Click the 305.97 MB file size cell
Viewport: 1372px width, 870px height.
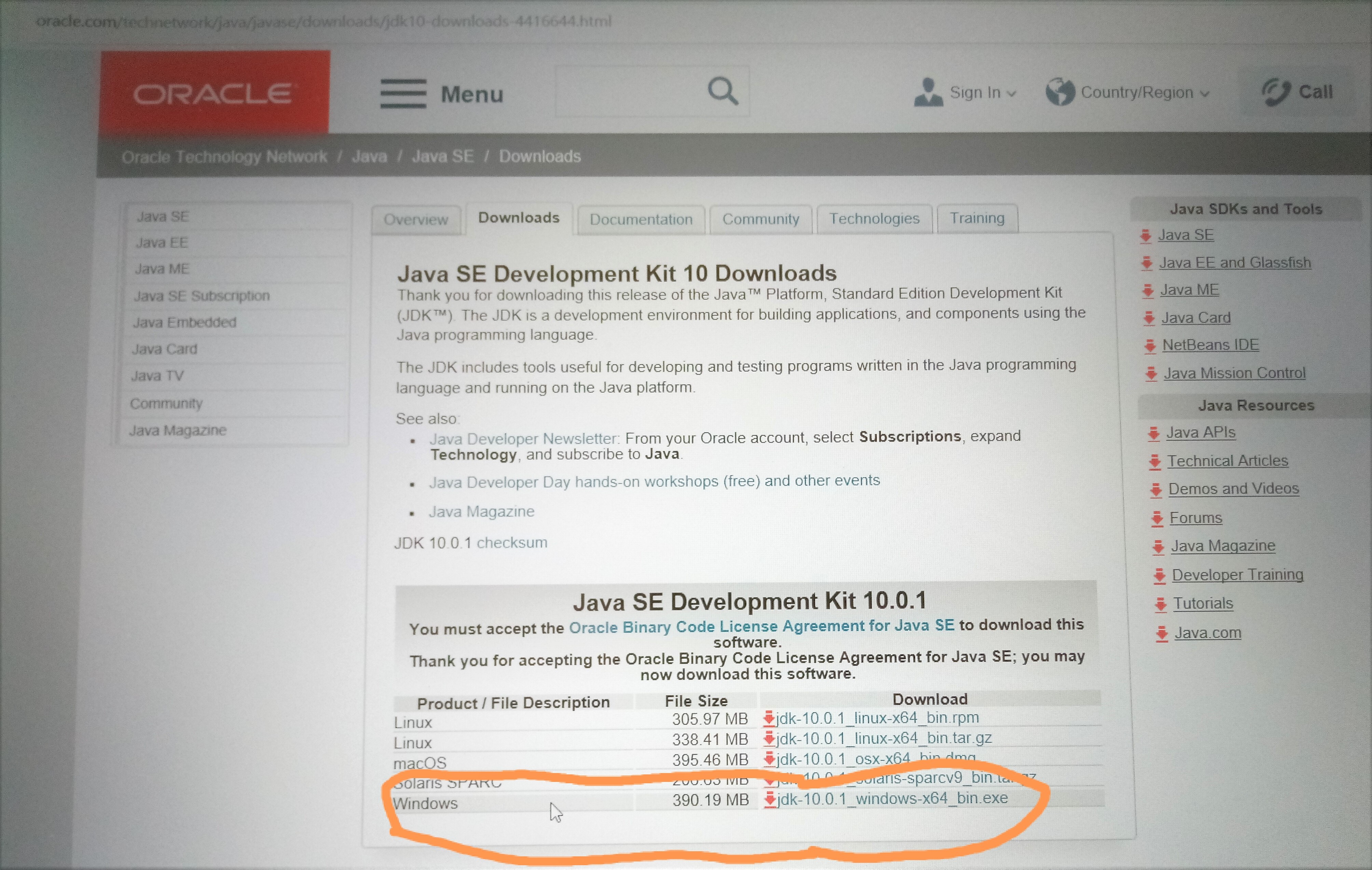point(709,719)
